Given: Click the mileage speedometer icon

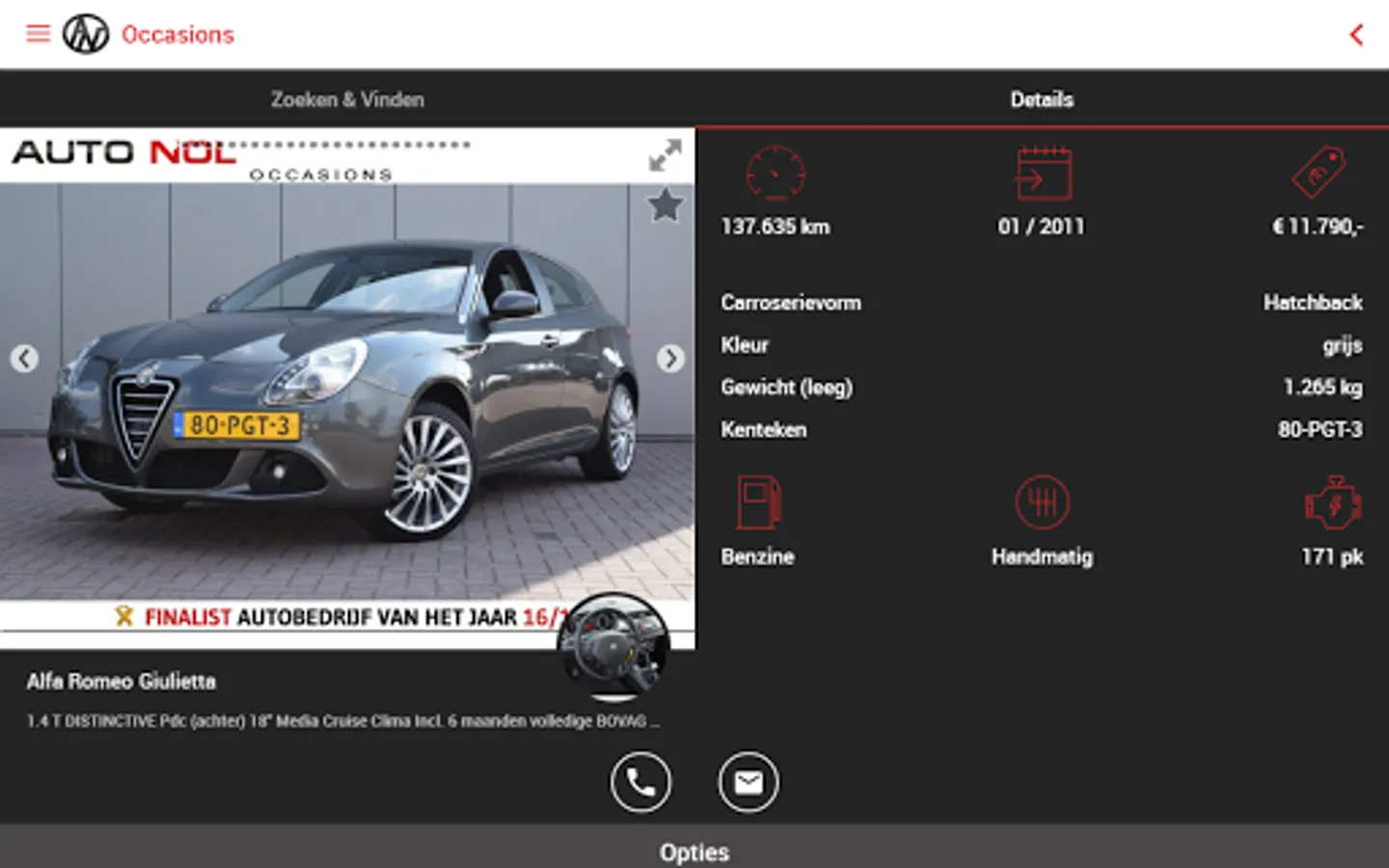Looking at the screenshot, I should [x=776, y=174].
